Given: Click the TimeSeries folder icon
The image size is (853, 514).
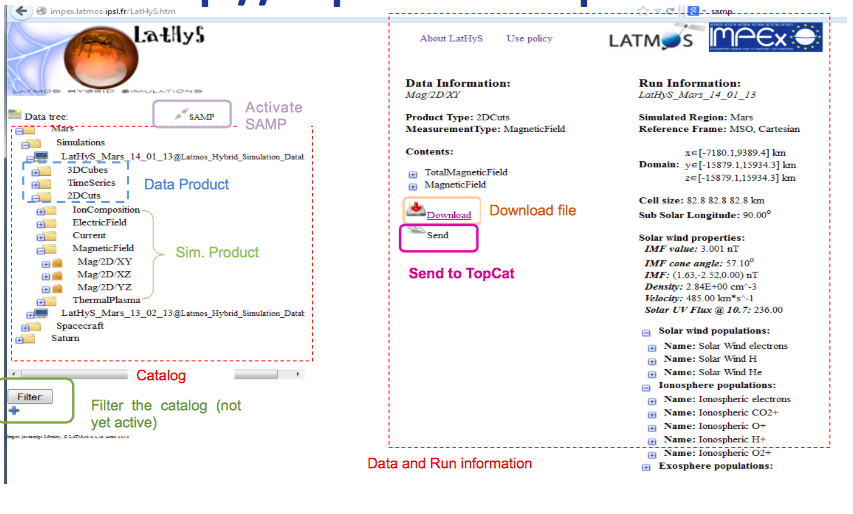Looking at the screenshot, I should (45, 184).
